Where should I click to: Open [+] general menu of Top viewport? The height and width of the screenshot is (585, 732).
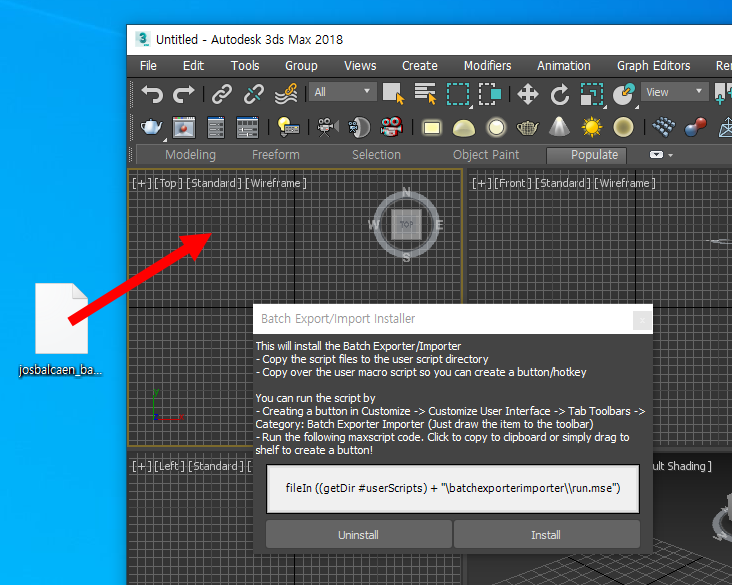click(141, 183)
